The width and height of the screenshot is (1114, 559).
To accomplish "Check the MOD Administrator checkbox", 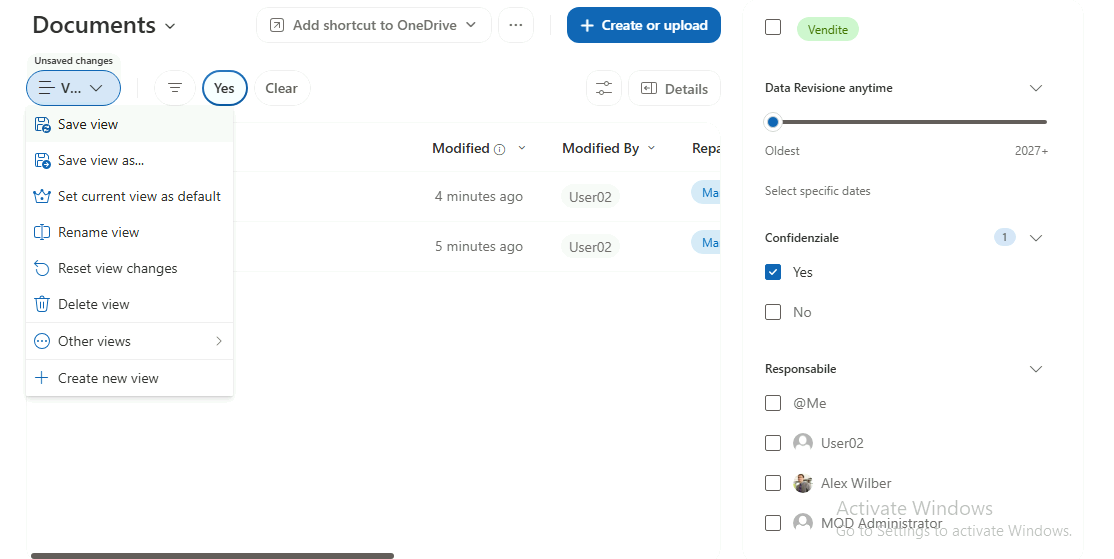I will tap(773, 523).
